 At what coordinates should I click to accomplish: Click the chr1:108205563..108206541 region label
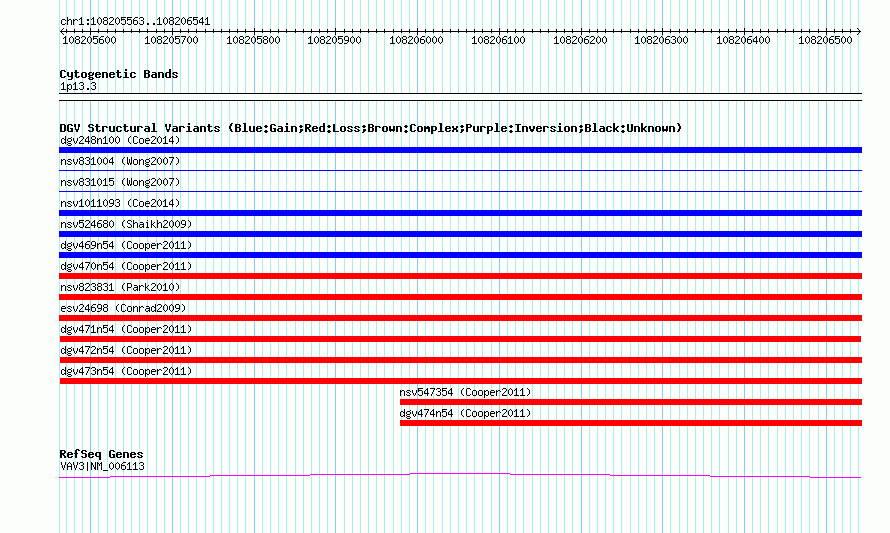135,22
